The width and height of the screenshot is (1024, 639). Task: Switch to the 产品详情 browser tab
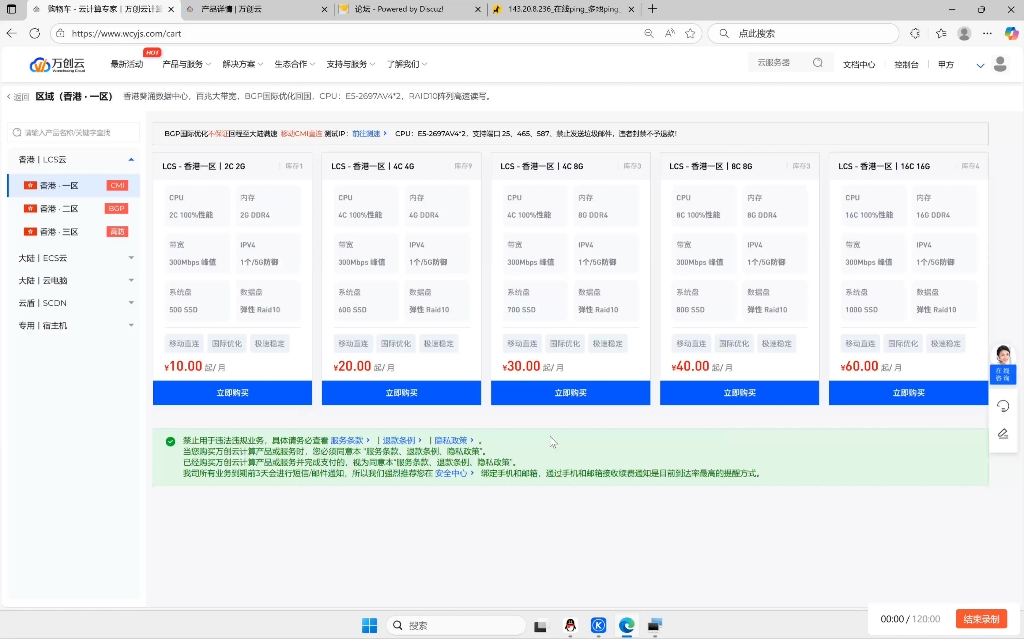pos(255,9)
